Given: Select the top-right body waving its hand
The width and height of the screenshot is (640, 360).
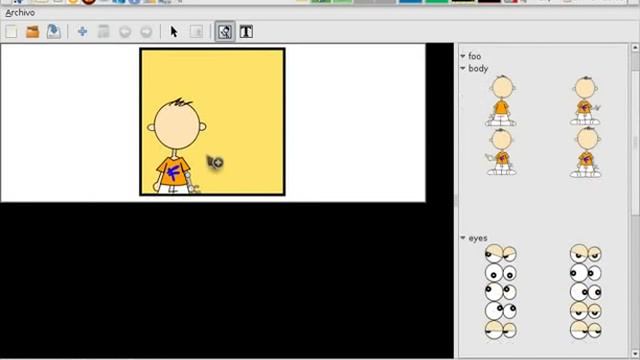Looking at the screenshot, I should 585,100.
